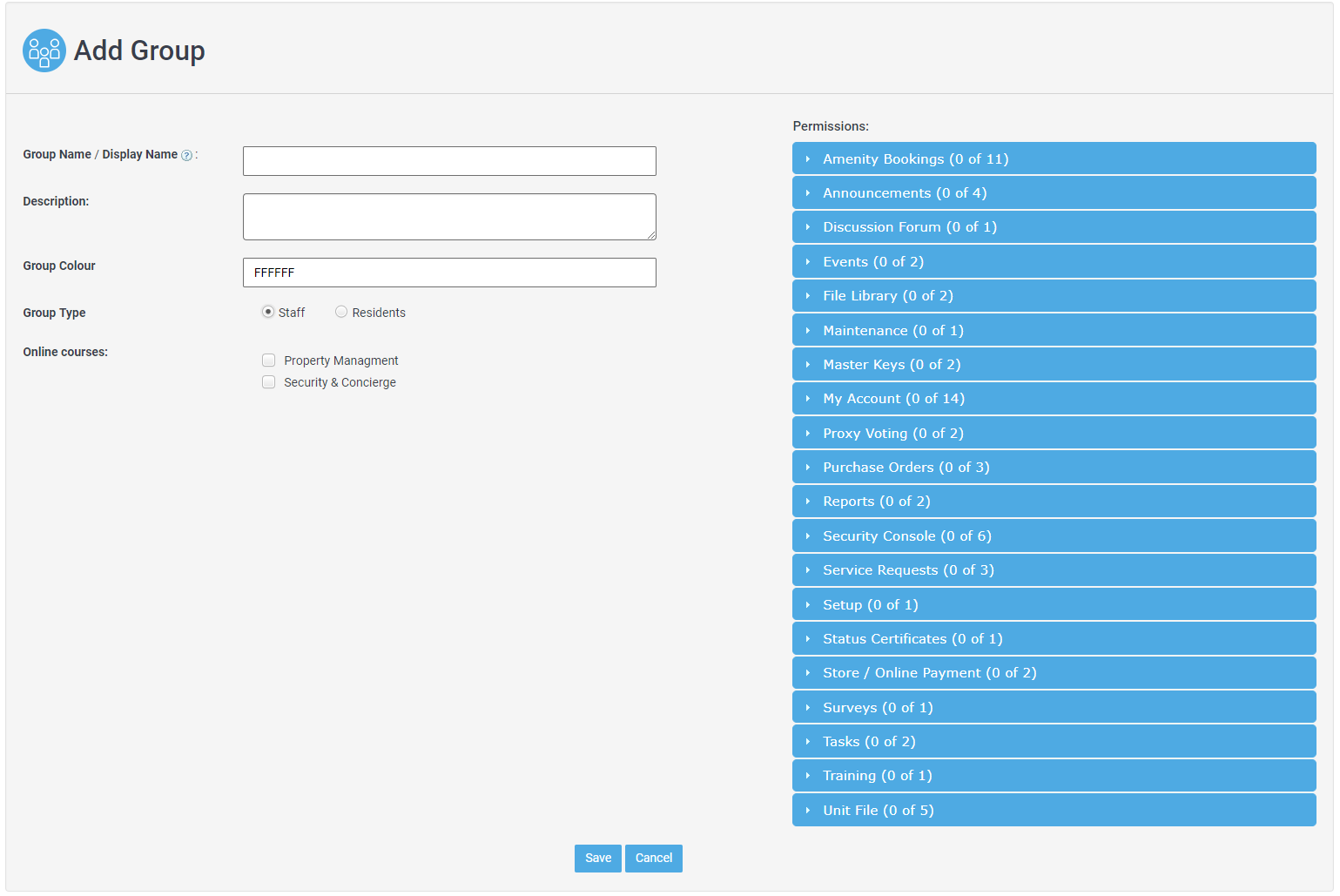
Task: Click the Add Group people icon
Action: pyautogui.click(x=44, y=51)
